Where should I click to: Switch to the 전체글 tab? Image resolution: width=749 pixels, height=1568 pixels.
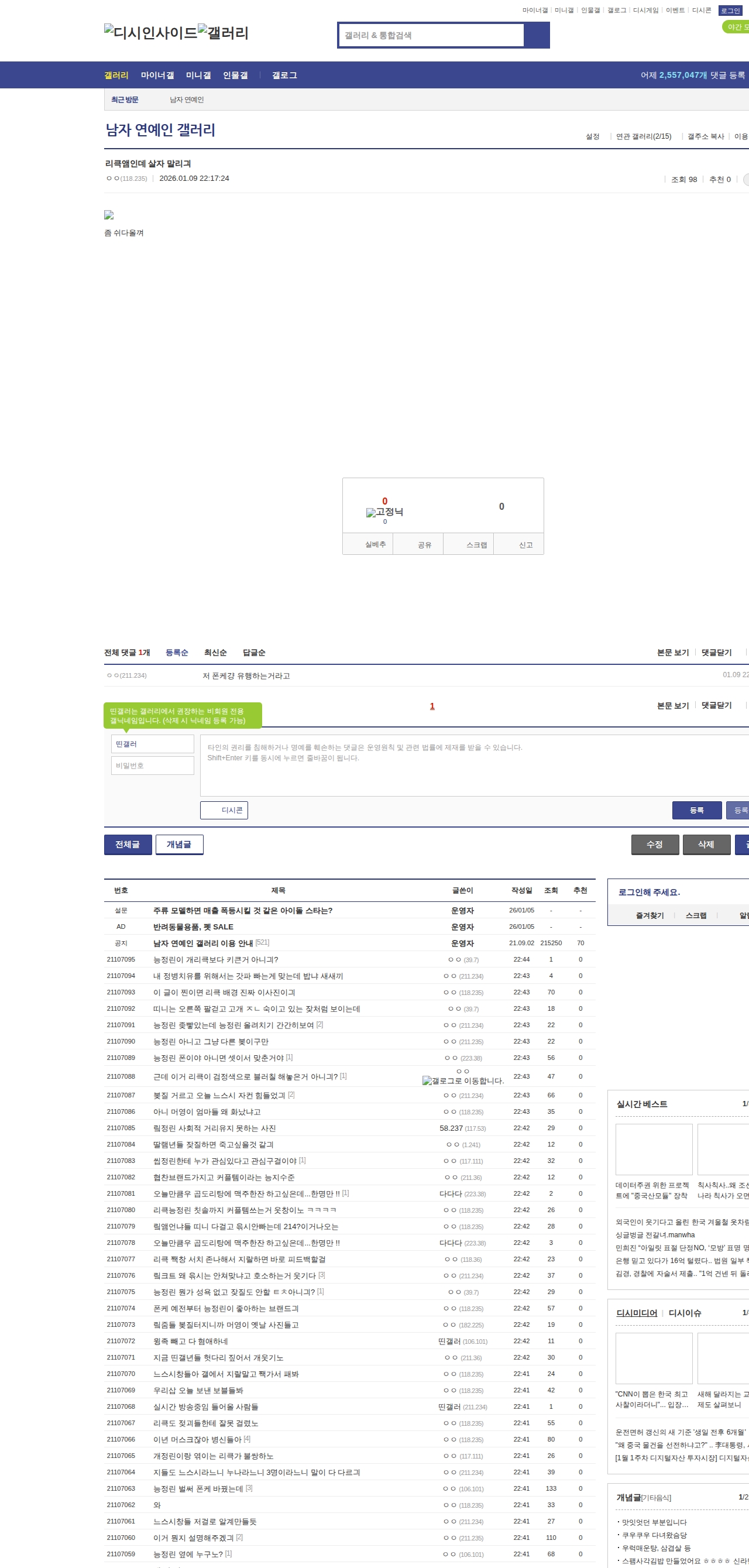(128, 844)
